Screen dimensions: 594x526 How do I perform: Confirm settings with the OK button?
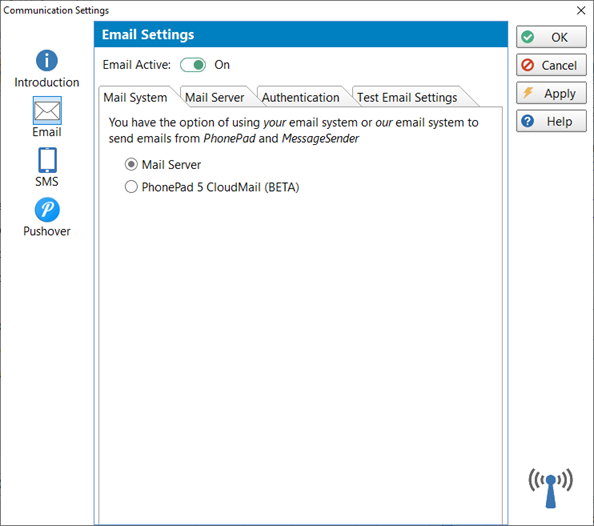pyautogui.click(x=551, y=37)
